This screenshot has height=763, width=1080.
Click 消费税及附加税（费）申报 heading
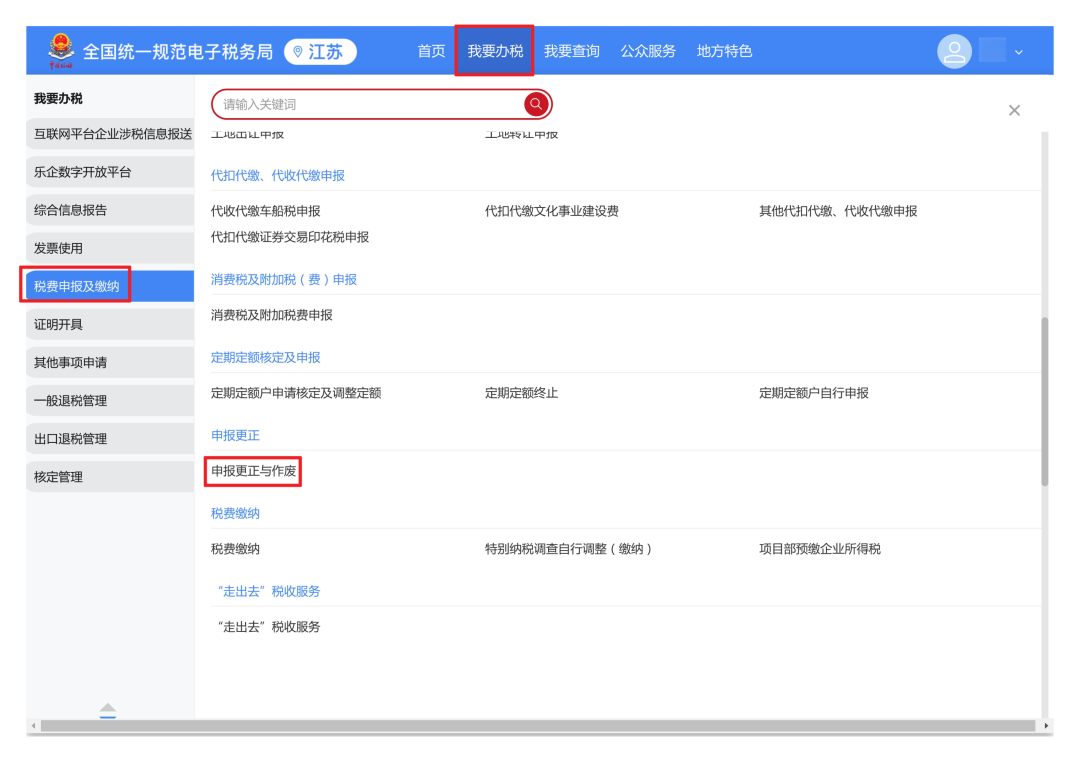[284, 280]
